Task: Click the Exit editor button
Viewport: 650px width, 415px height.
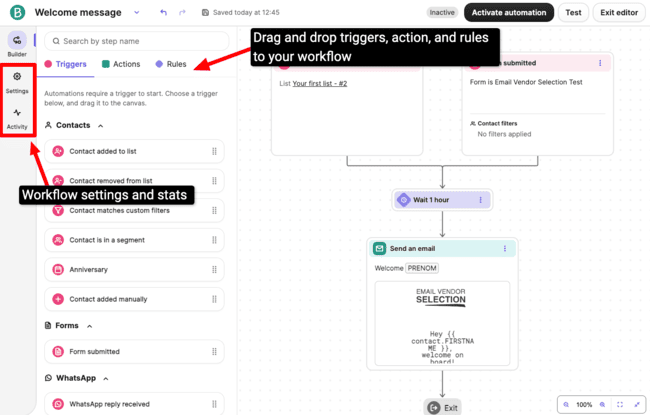Action: tap(619, 12)
